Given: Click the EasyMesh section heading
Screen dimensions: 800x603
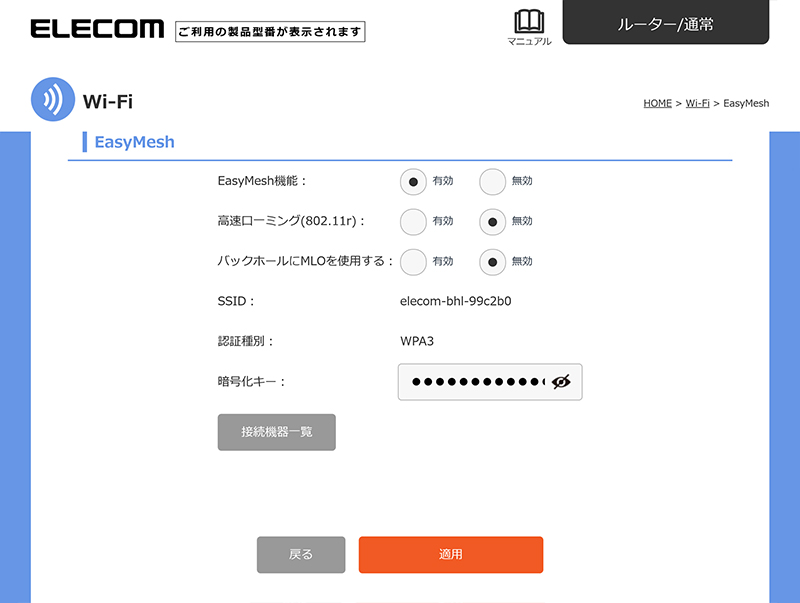Looking at the screenshot, I should [x=134, y=142].
